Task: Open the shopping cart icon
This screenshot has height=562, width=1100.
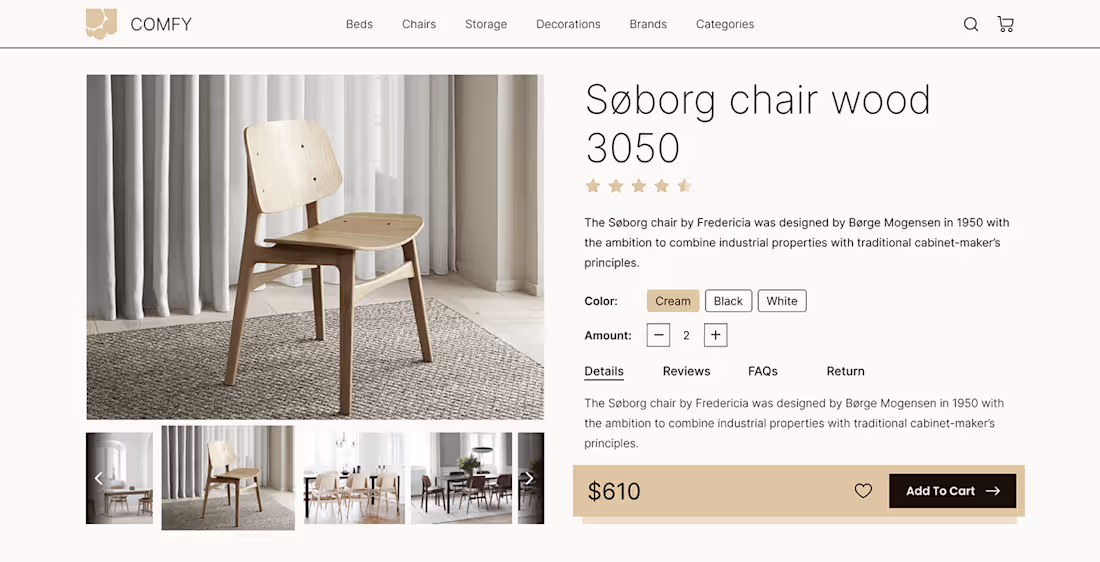Action: pyautogui.click(x=1005, y=24)
